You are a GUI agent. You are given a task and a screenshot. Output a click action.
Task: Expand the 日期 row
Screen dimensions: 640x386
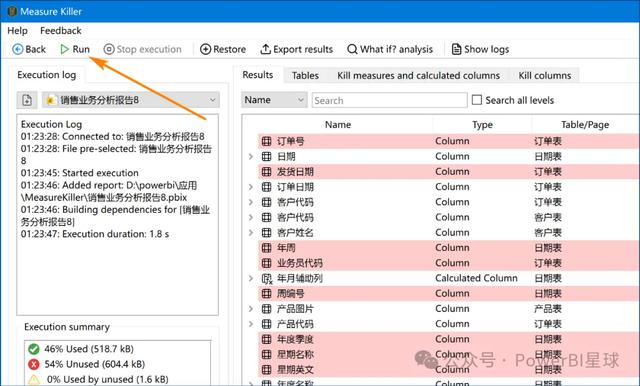[251, 156]
